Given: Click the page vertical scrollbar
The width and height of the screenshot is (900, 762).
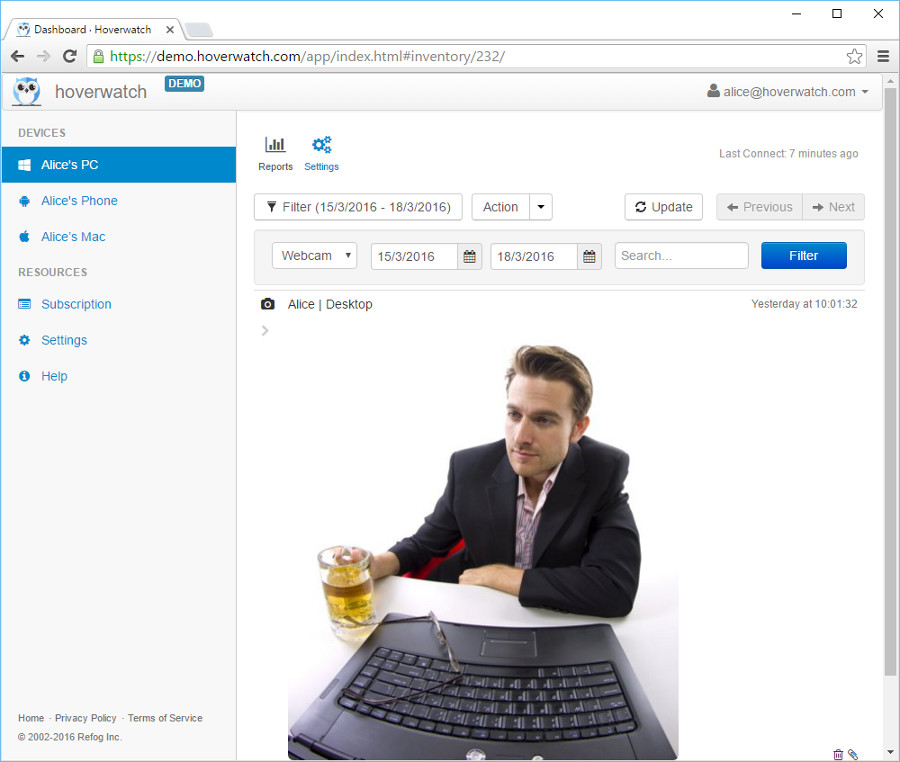Looking at the screenshot, I should click(890, 382).
